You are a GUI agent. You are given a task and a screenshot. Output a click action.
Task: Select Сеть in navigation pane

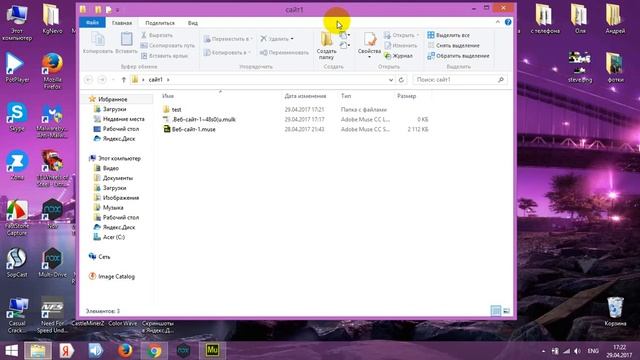click(x=104, y=256)
